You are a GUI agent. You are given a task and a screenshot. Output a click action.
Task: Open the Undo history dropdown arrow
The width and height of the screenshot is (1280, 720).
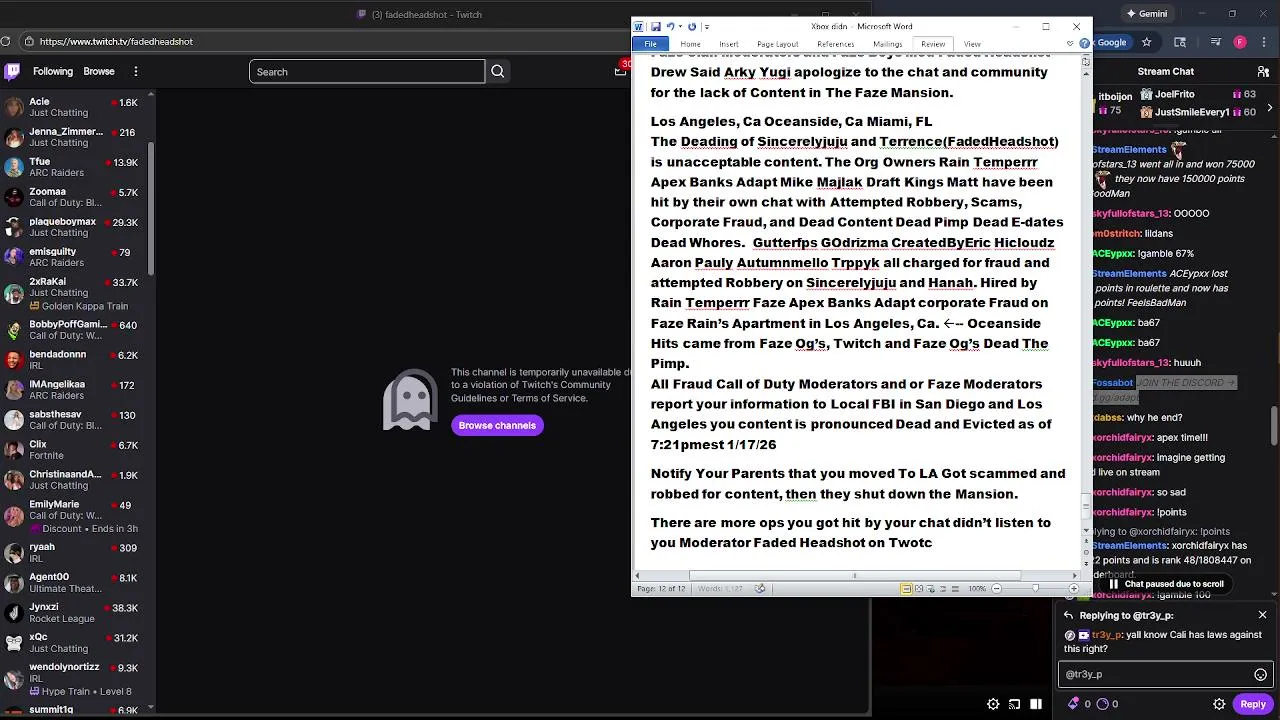(x=680, y=27)
